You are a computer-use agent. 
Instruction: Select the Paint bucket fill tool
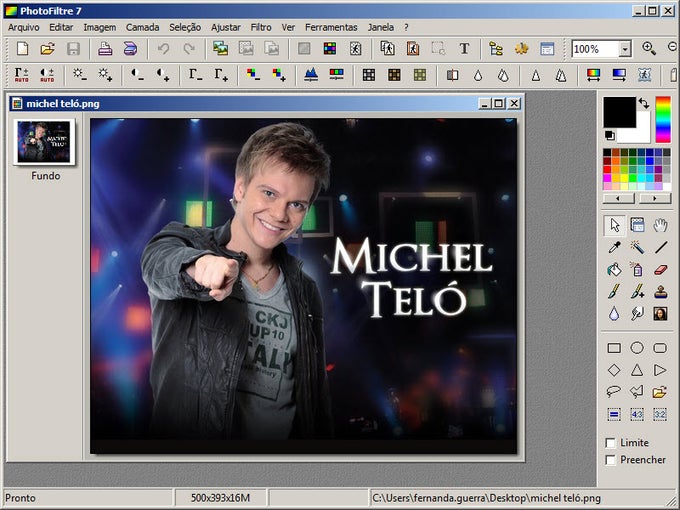(614, 269)
